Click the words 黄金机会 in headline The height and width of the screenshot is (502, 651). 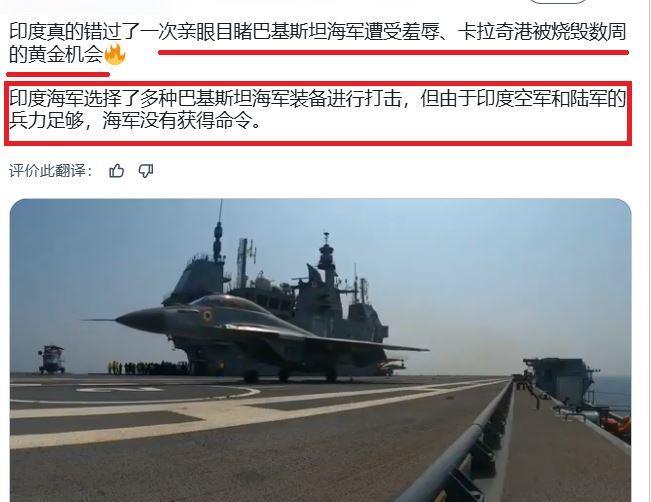point(66,55)
